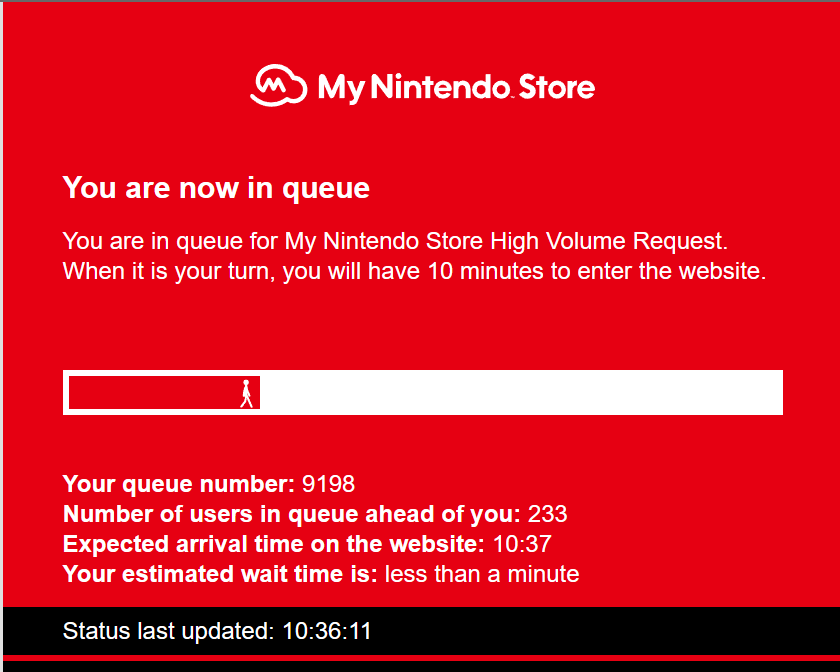840x672 pixels.
Task: Click the "10 minutes to enter" message line
Action: [414, 271]
